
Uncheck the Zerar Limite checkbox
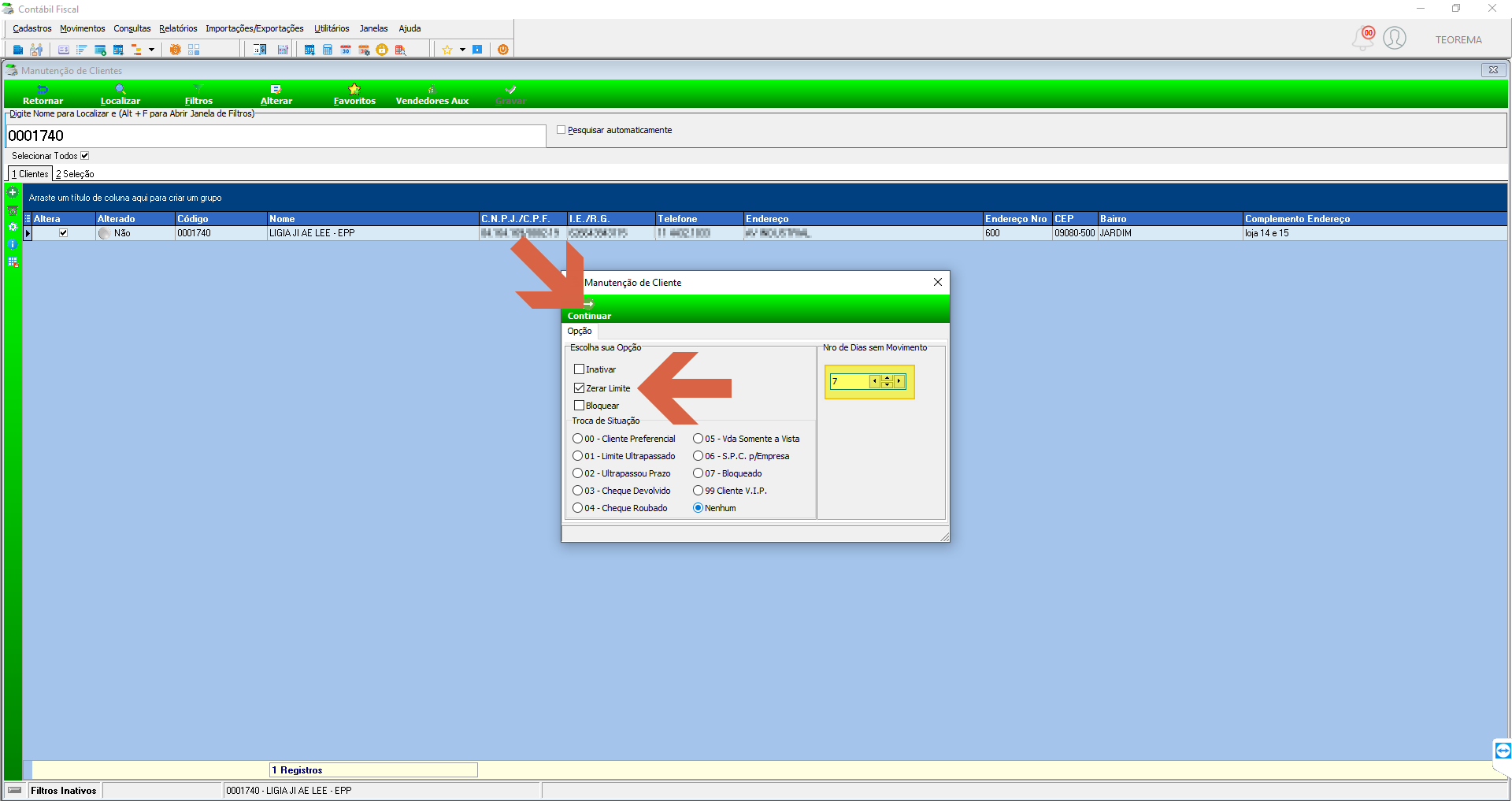[580, 388]
